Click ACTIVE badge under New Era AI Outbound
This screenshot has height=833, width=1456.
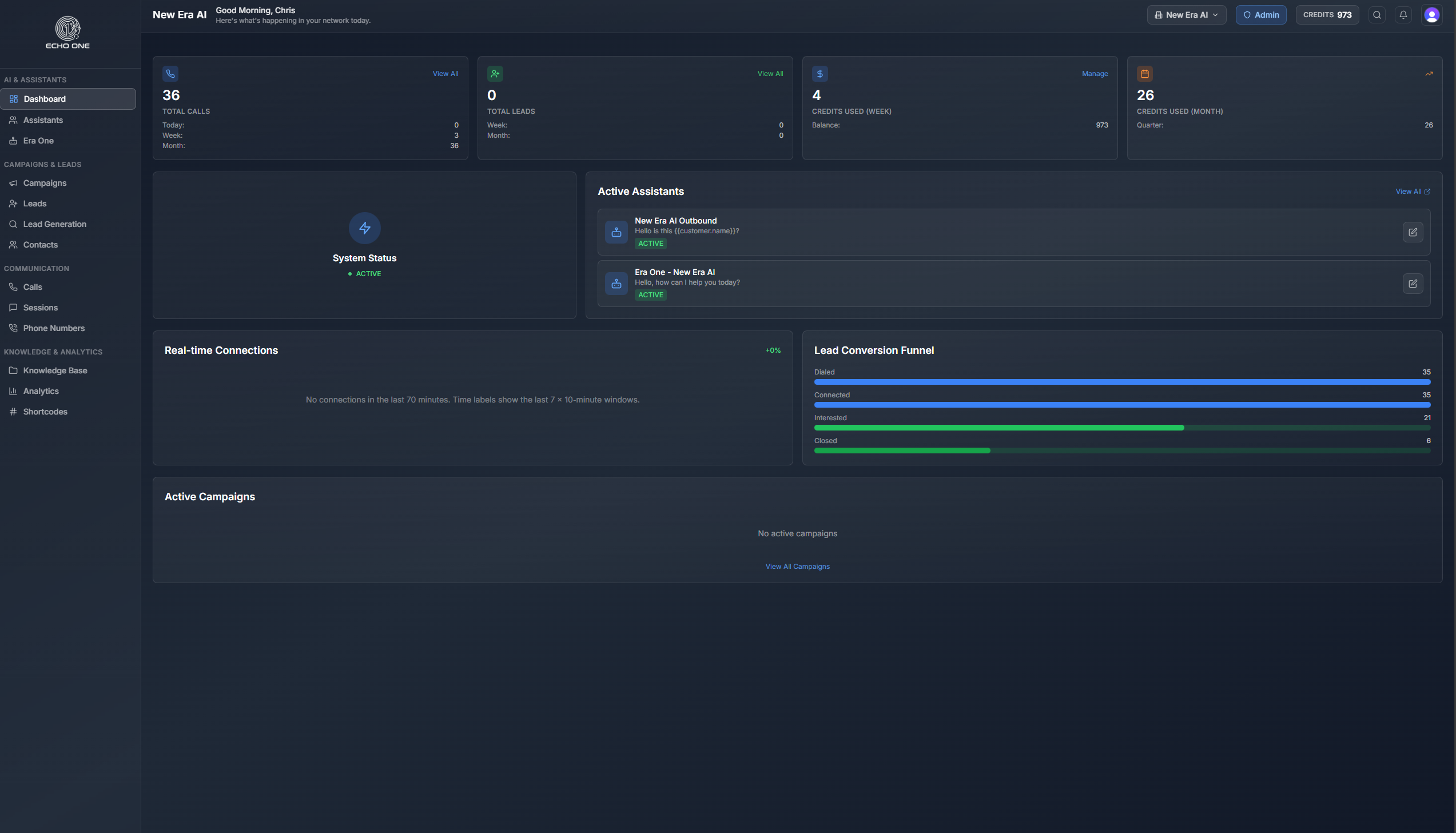(x=650, y=244)
